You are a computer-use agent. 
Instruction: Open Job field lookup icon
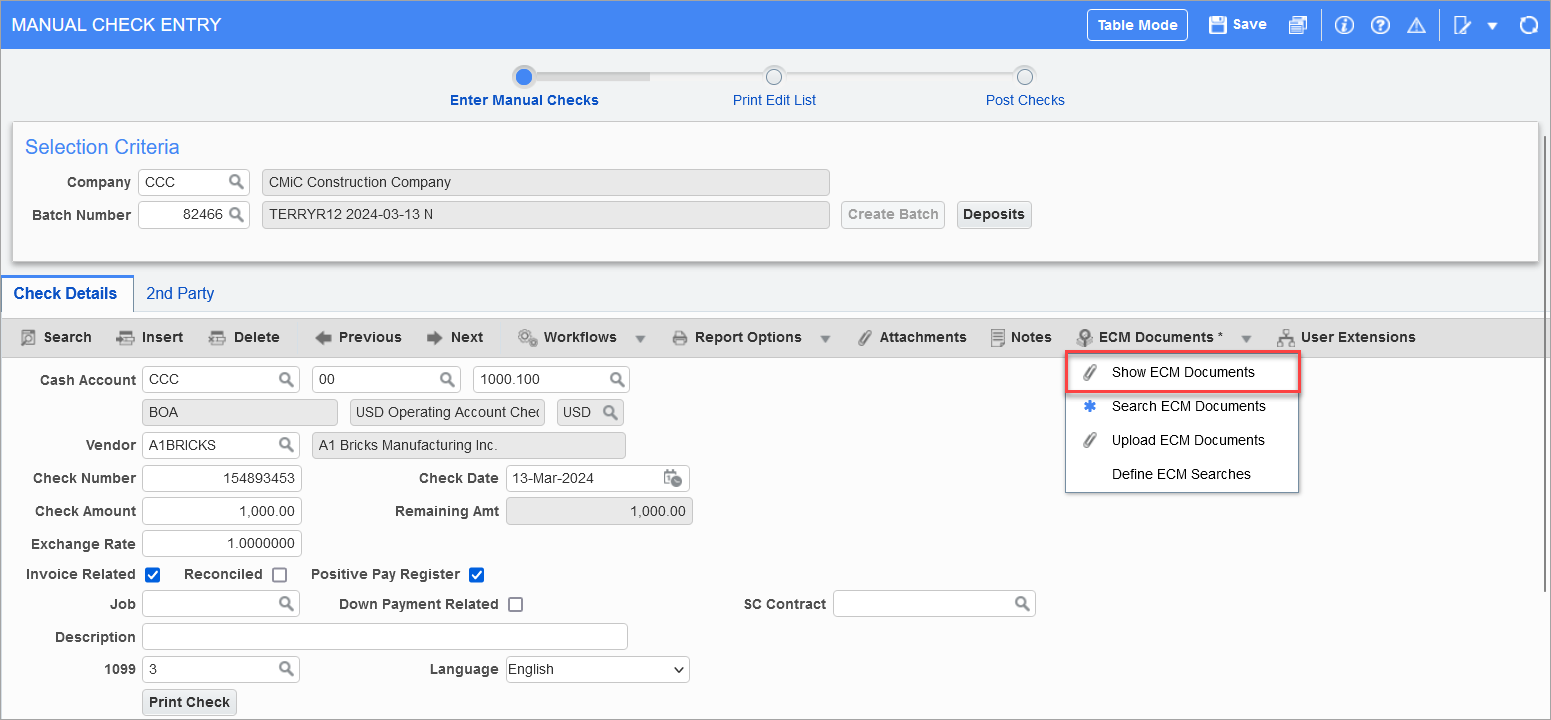tap(286, 604)
